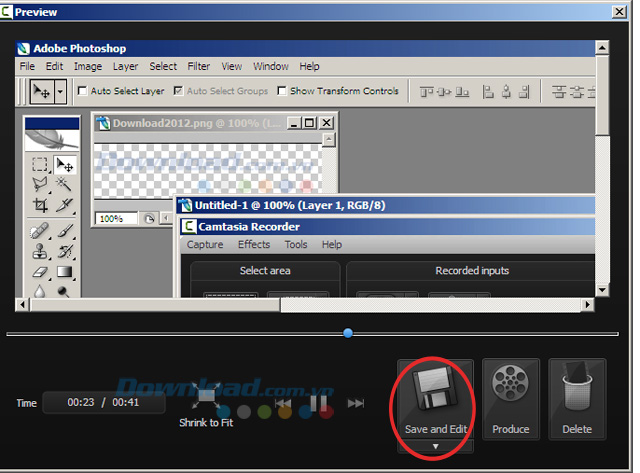
Task: Toggle Auto Select Groups checkbox
Action: click(178, 91)
